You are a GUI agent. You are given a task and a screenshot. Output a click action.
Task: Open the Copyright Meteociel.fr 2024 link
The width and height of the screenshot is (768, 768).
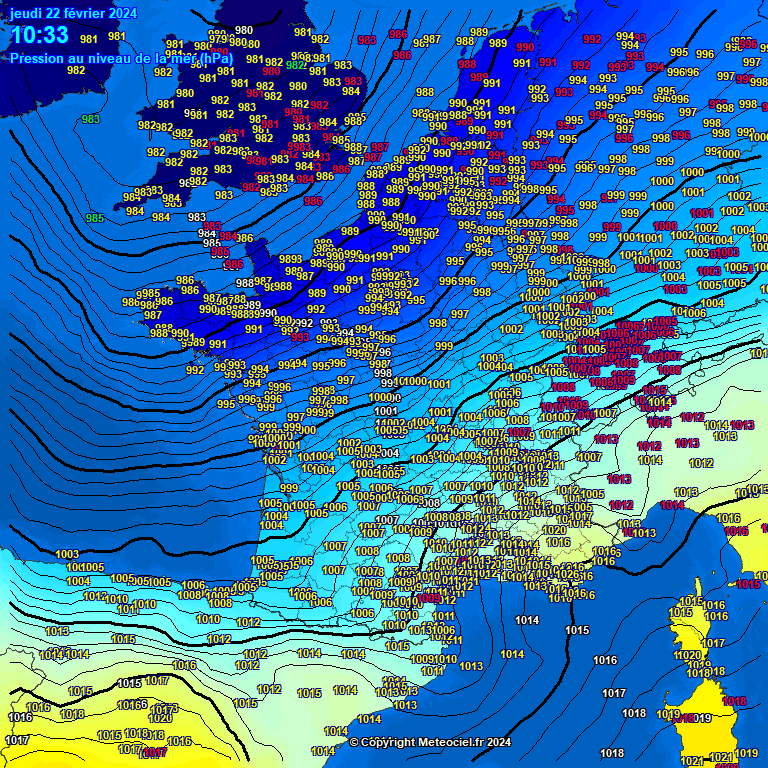click(430, 741)
